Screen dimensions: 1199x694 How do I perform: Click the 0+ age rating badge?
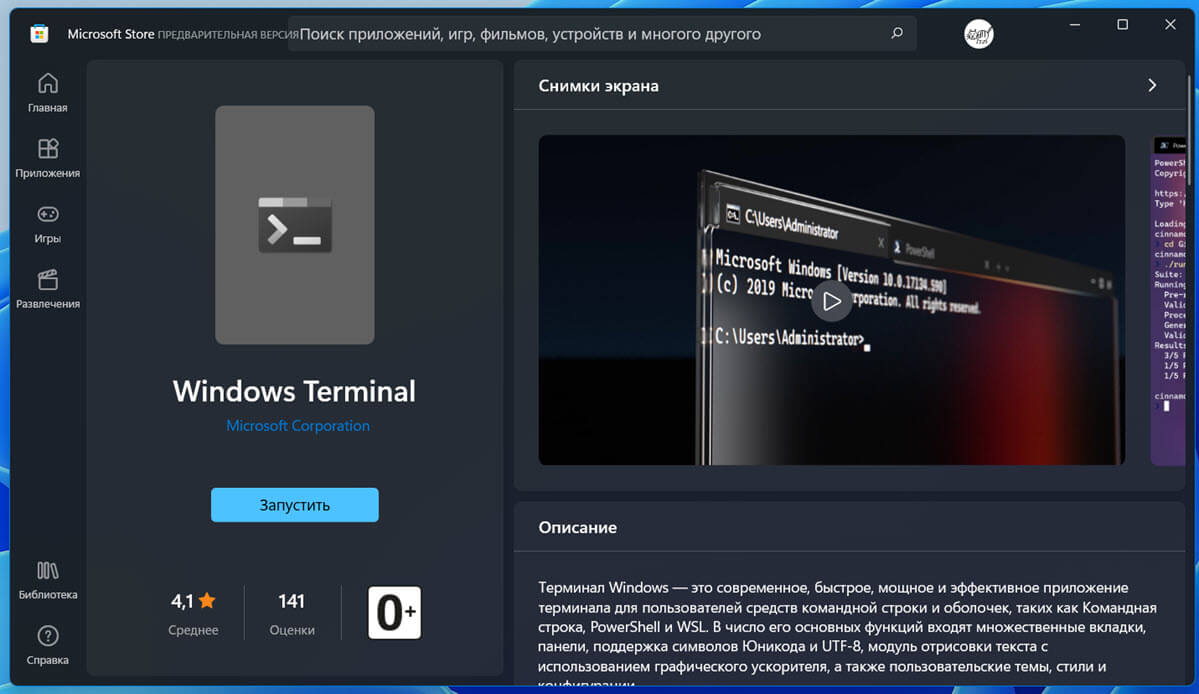click(x=395, y=612)
